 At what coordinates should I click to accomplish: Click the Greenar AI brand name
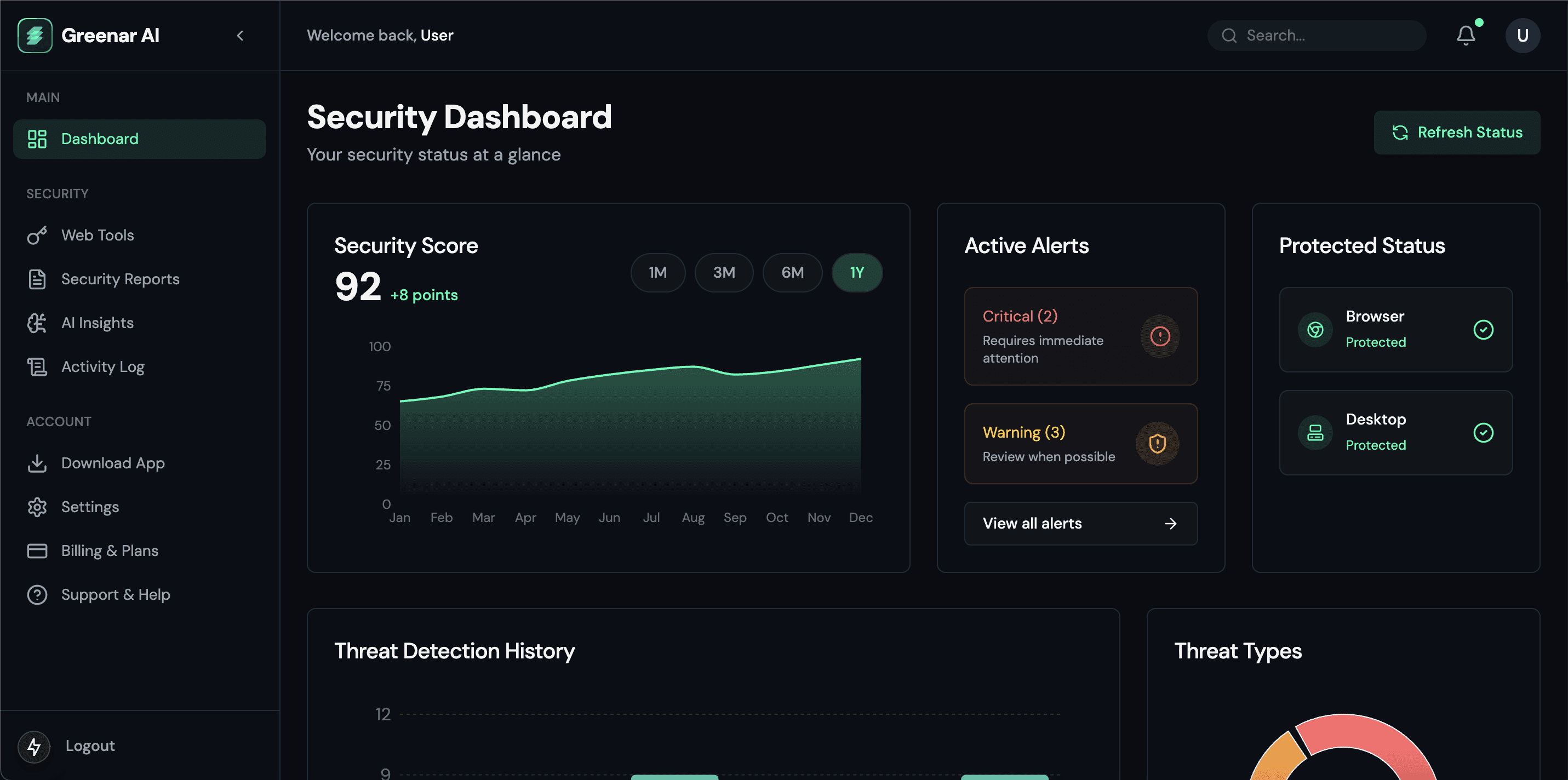[x=110, y=35]
